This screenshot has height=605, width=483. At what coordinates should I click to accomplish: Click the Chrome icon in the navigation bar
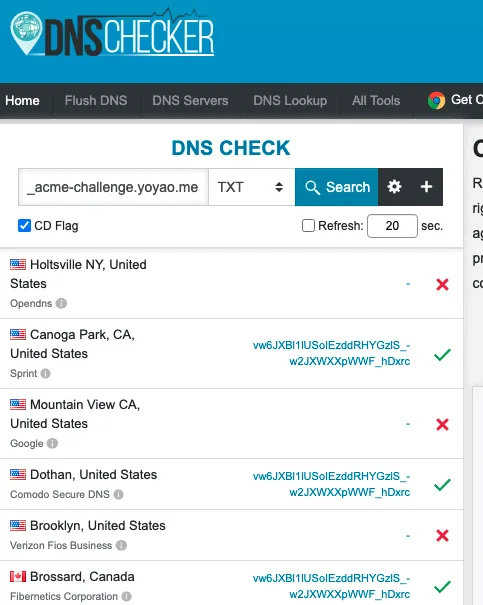436,100
